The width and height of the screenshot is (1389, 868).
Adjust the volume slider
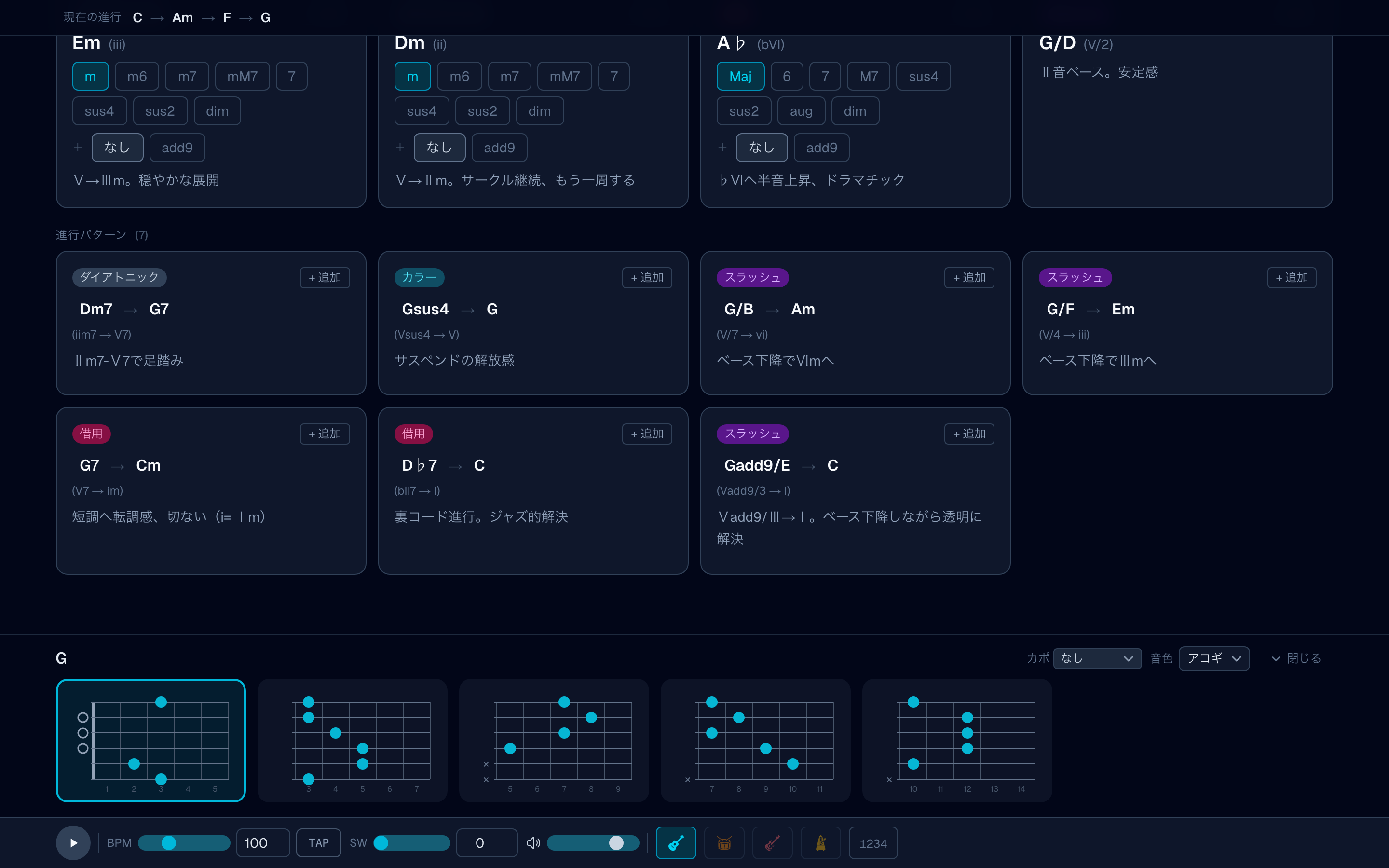[593, 842]
